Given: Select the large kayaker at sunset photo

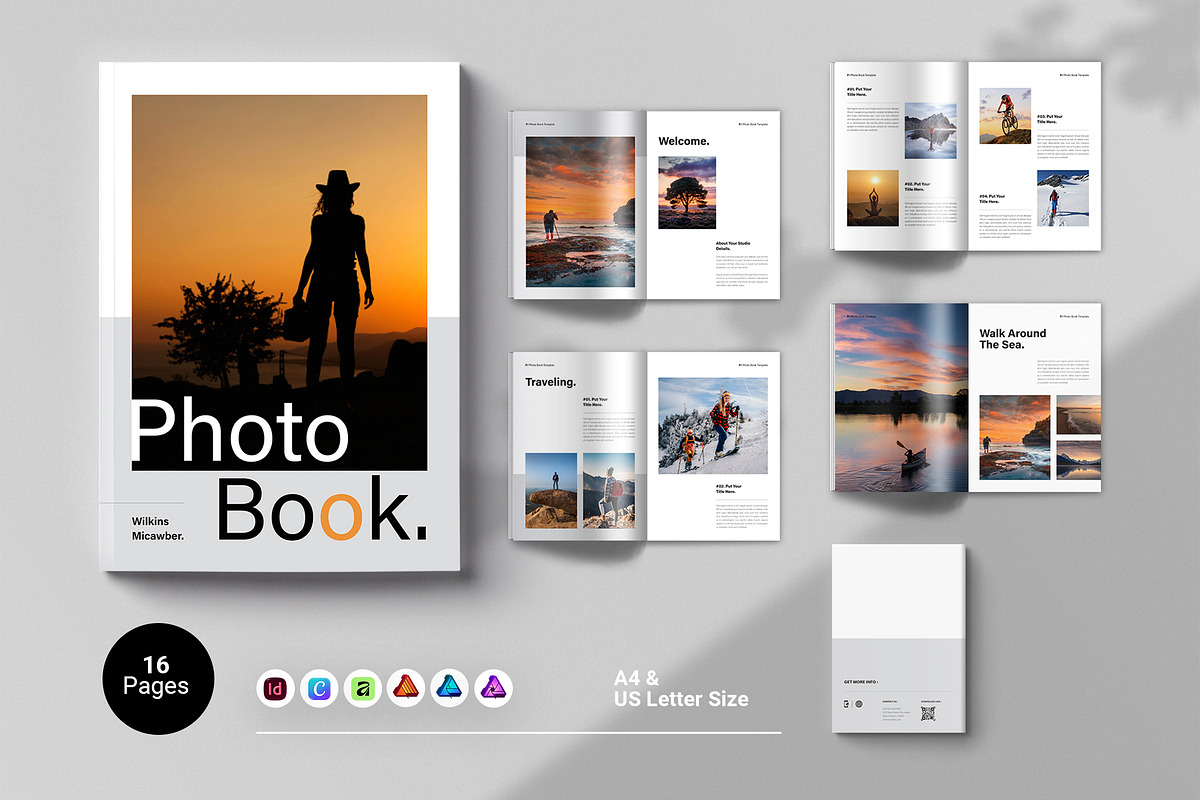Looking at the screenshot, I should [900, 397].
